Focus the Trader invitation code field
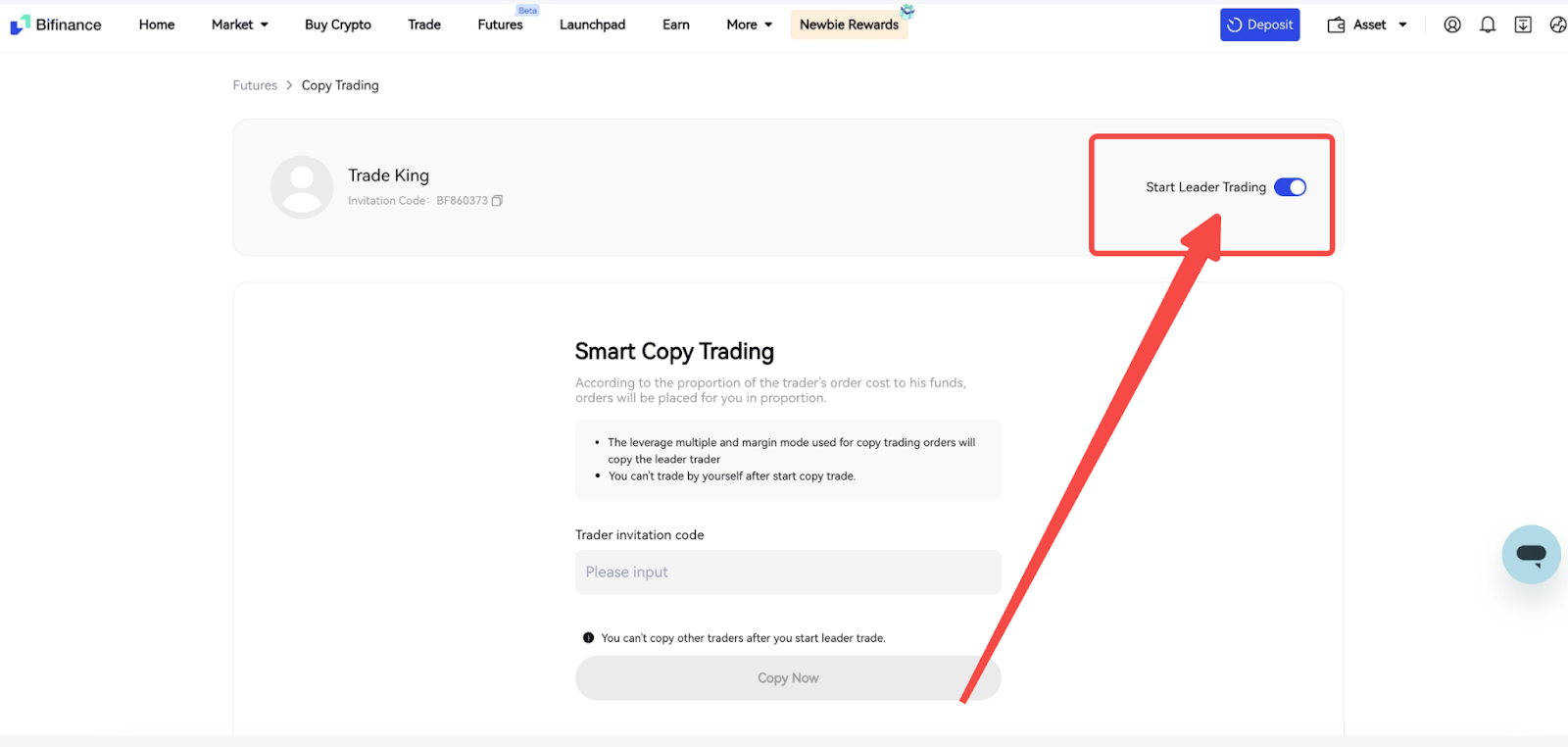Image resolution: width=1568 pixels, height=747 pixels. [788, 572]
